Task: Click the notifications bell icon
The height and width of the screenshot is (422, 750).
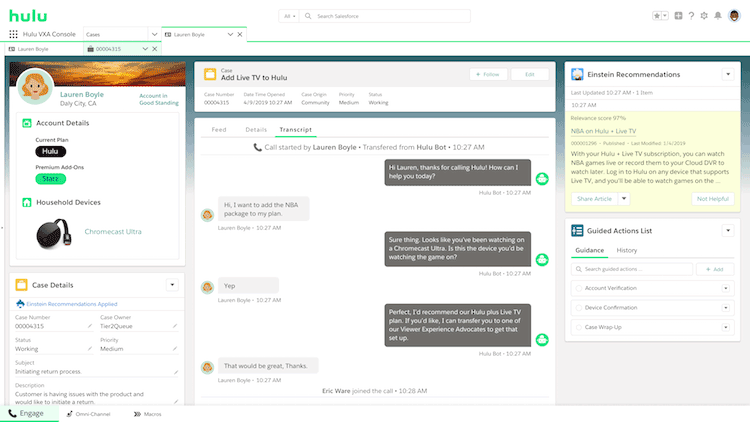Action: (x=719, y=16)
